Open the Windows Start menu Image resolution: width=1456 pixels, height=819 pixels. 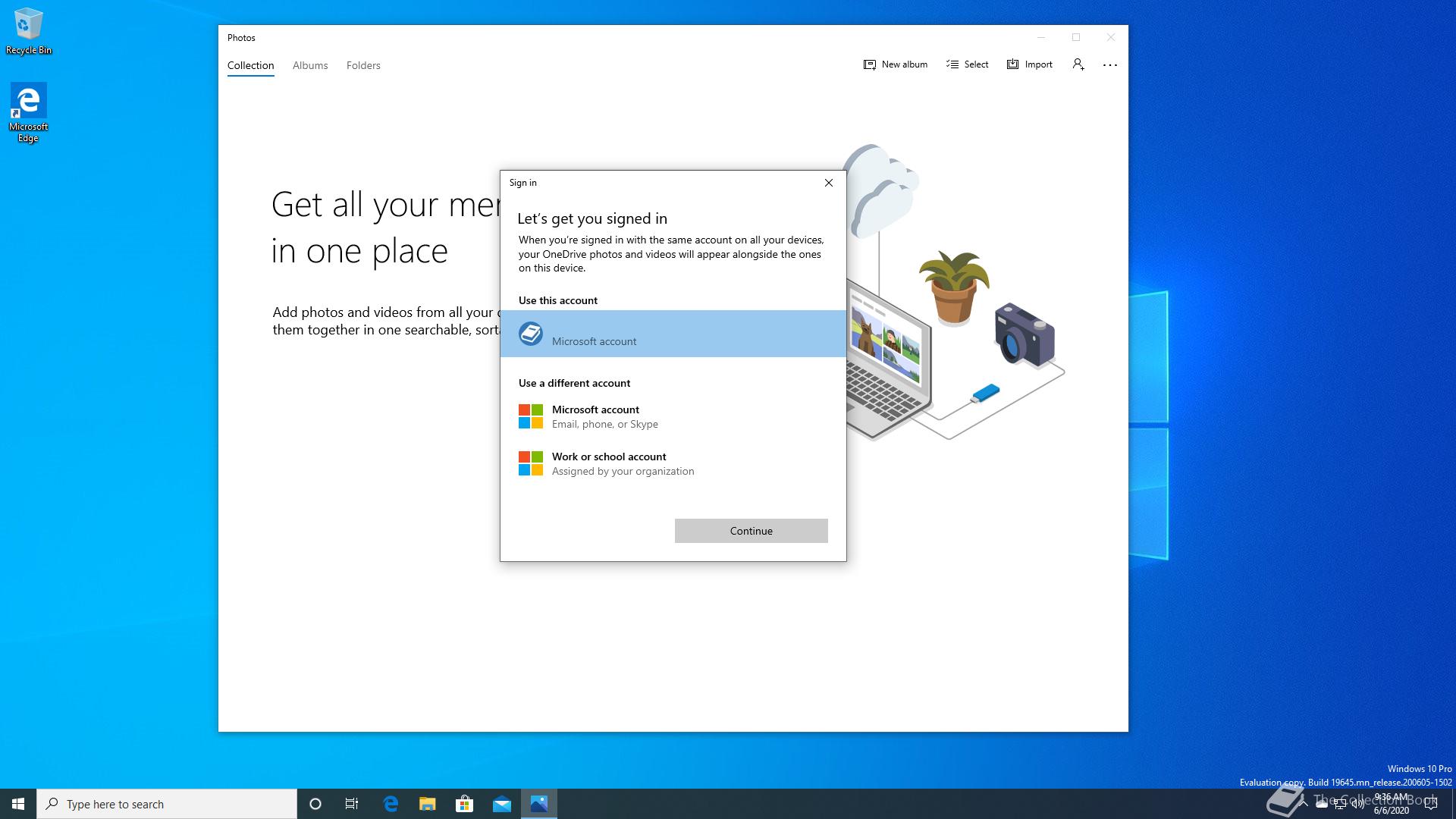[x=18, y=804]
